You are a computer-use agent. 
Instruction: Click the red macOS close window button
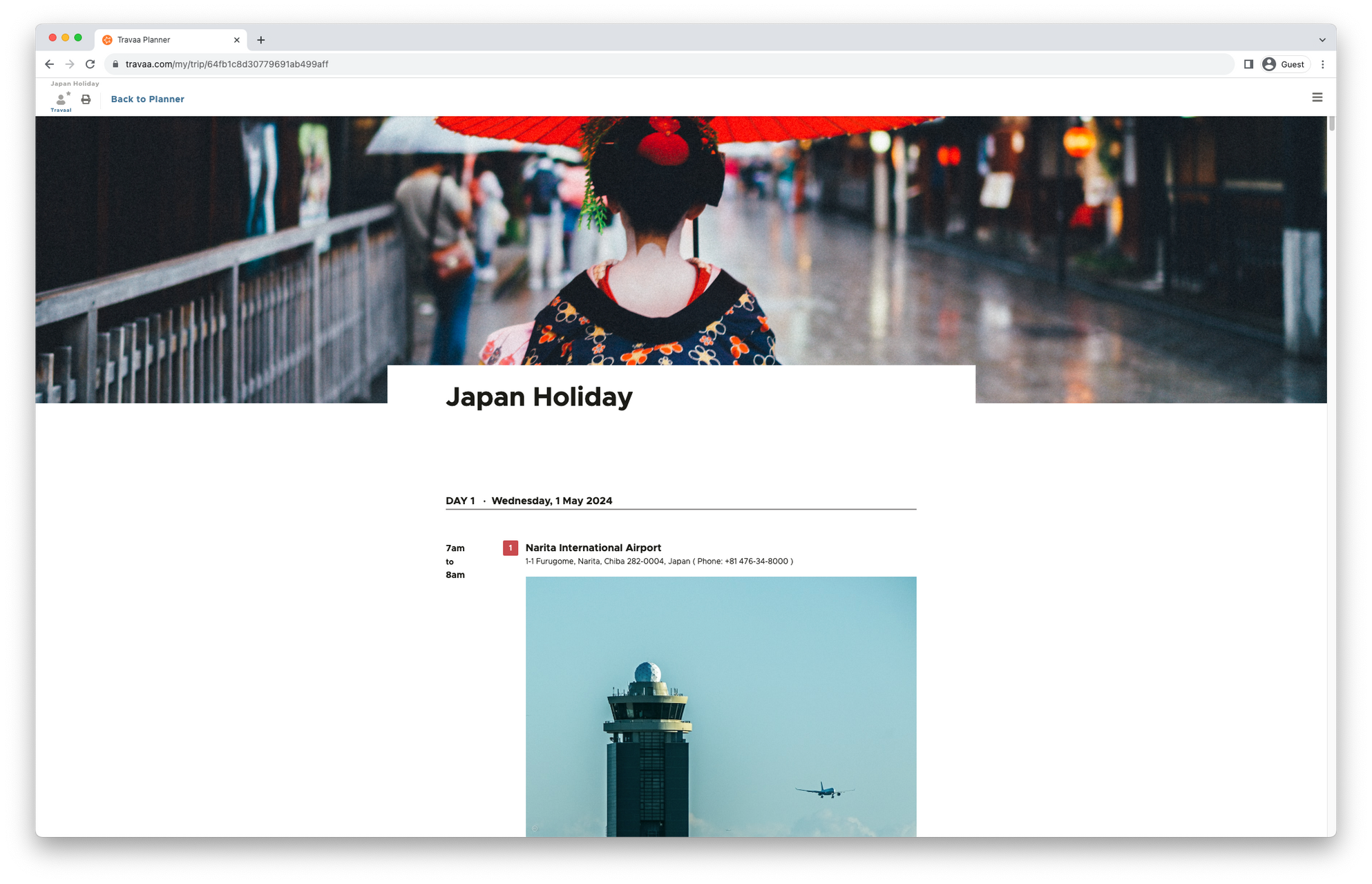[53, 38]
